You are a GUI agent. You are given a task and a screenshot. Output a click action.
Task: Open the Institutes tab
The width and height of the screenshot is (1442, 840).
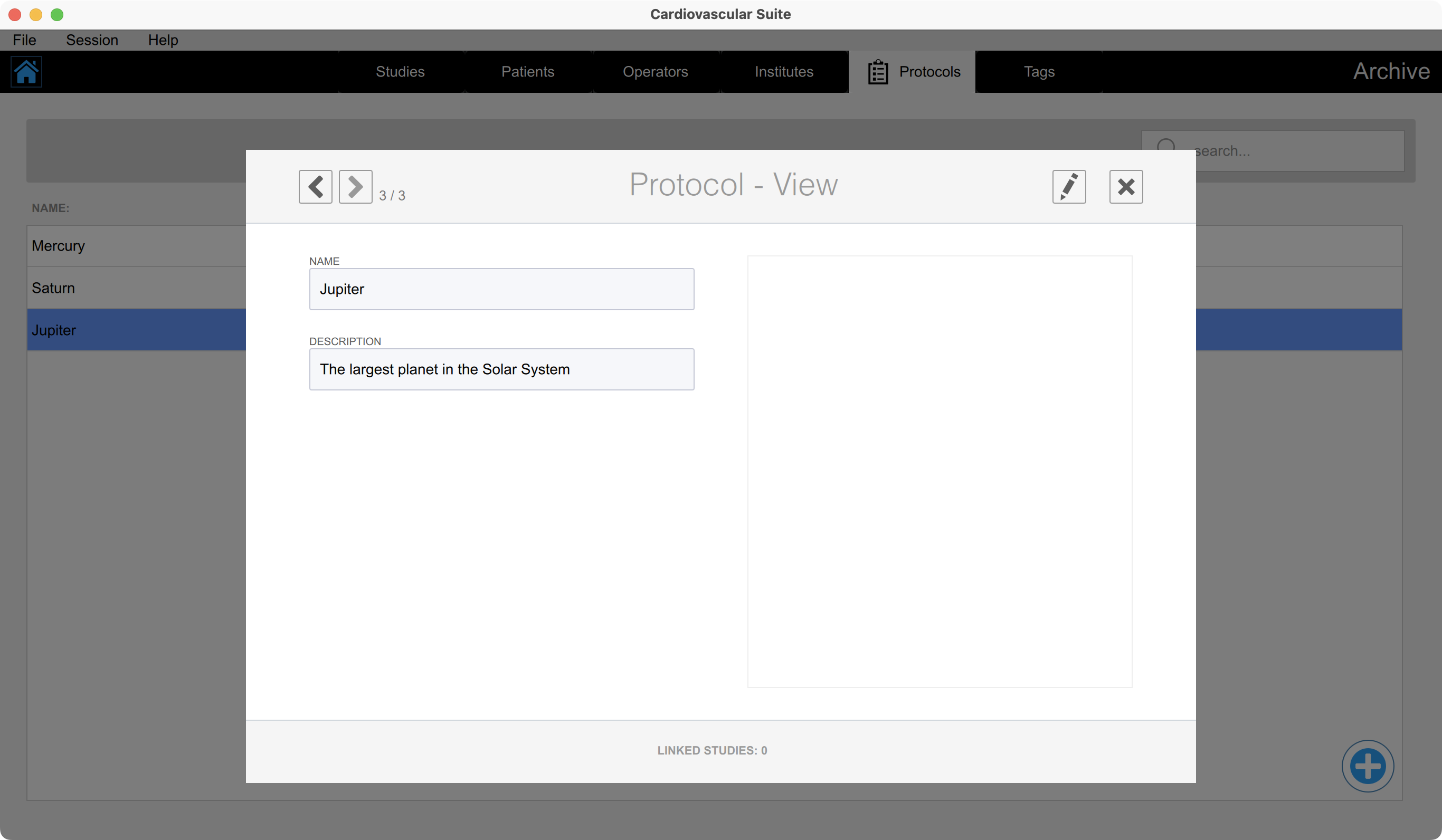(x=784, y=72)
